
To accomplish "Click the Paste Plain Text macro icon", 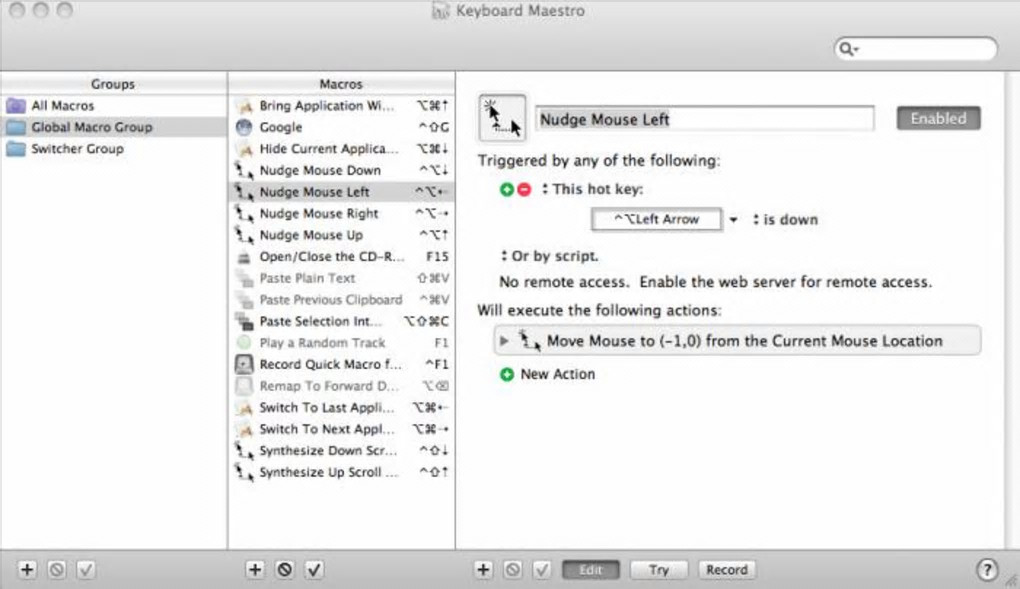I will click(x=245, y=278).
